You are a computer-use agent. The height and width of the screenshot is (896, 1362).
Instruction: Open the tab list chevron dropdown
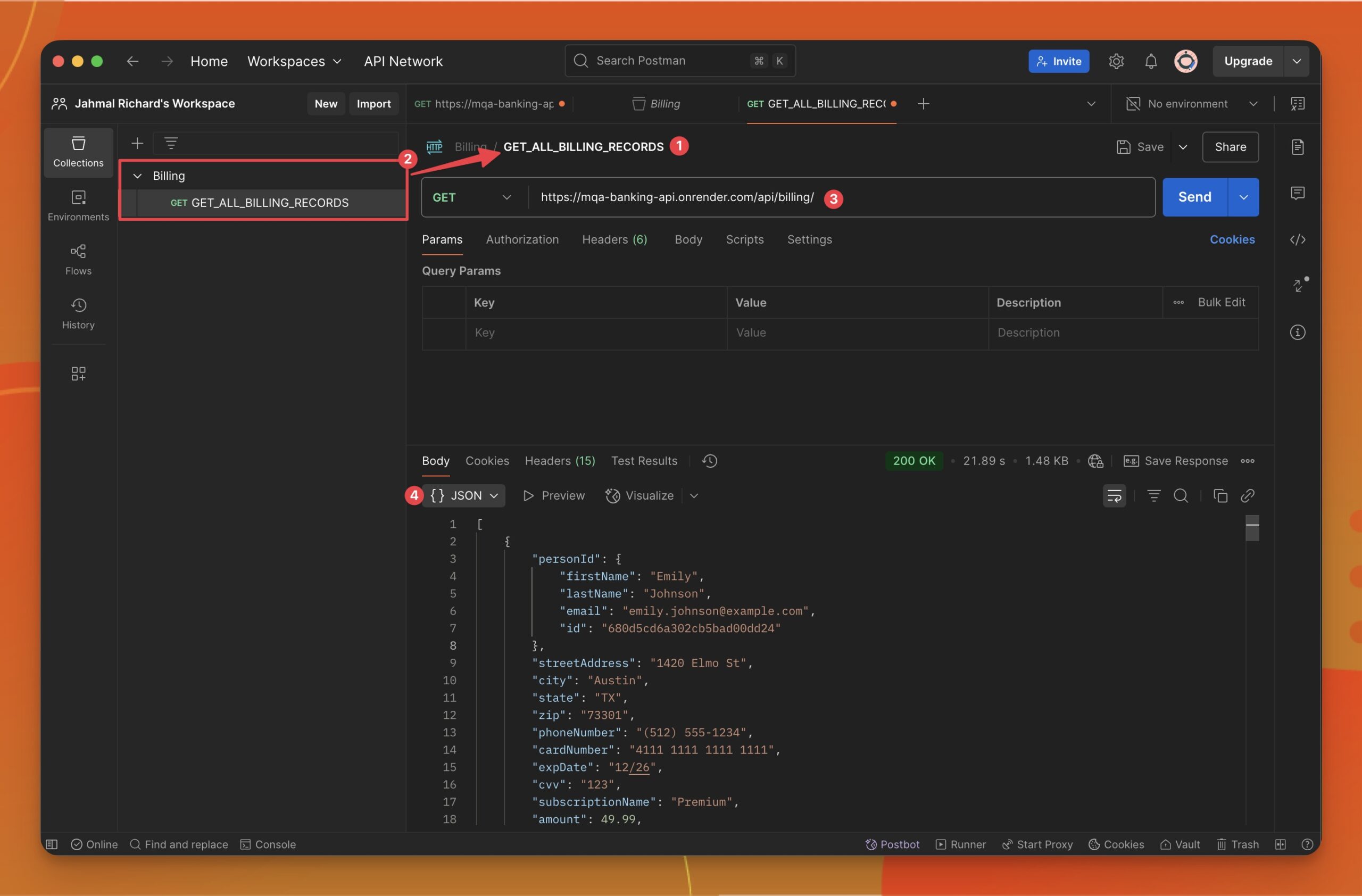tap(1091, 104)
